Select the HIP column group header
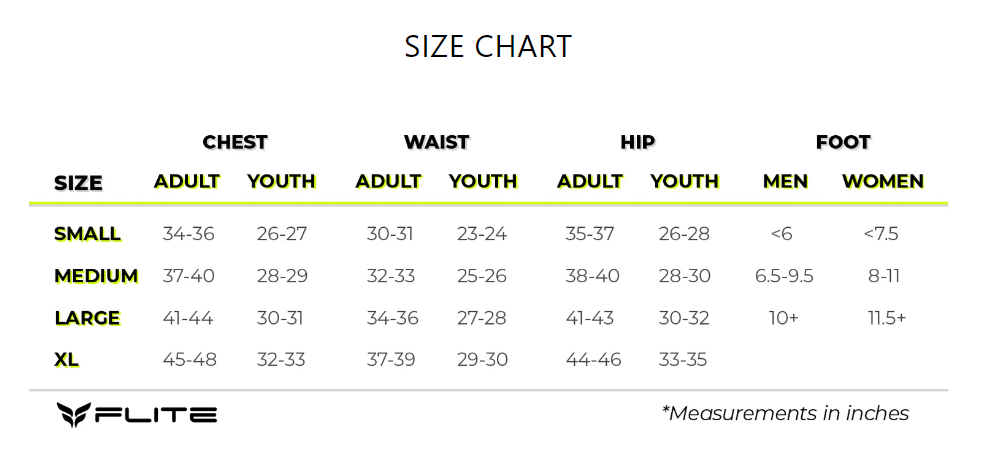This screenshot has height=475, width=981. 637,142
